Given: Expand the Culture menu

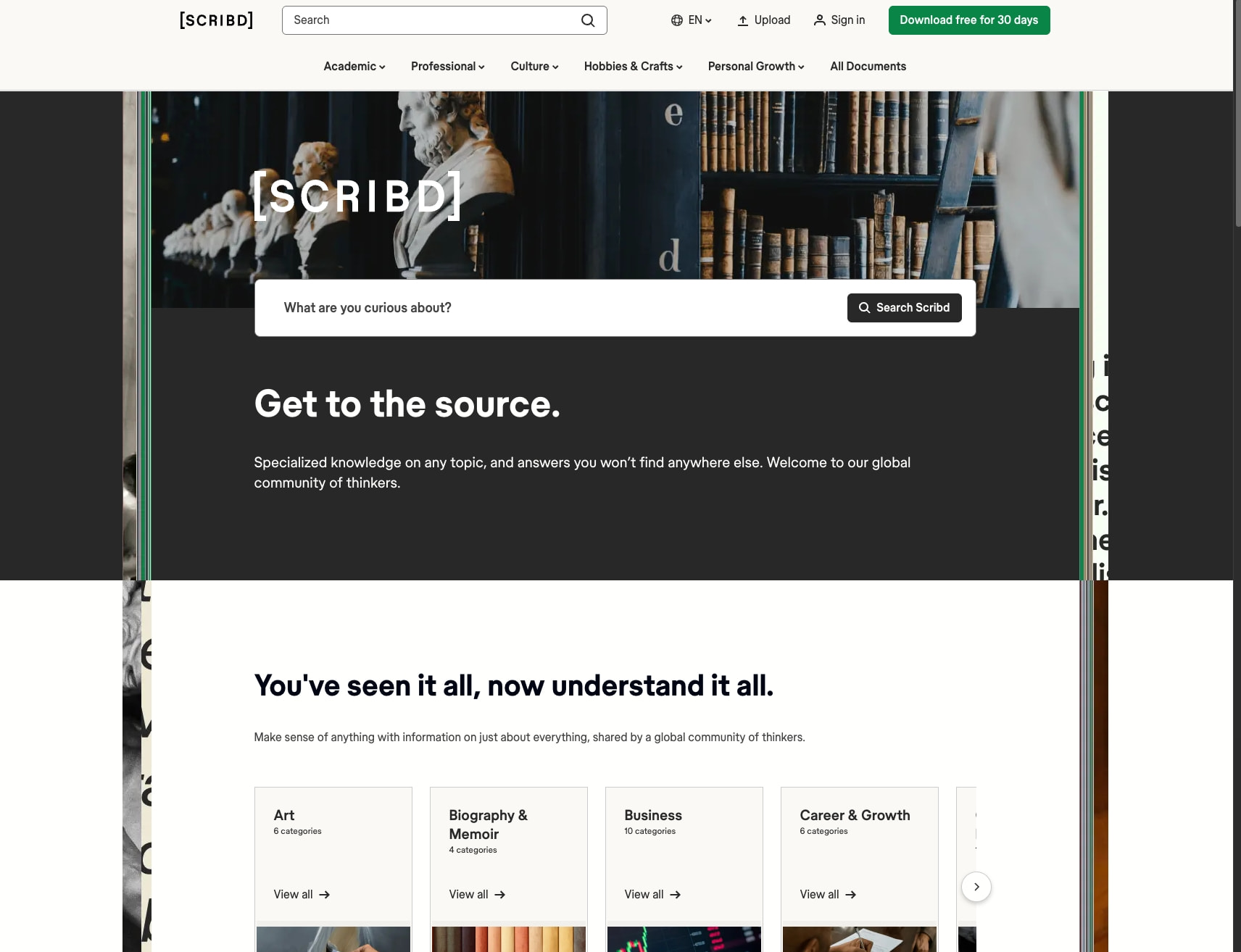Looking at the screenshot, I should pyautogui.click(x=534, y=67).
